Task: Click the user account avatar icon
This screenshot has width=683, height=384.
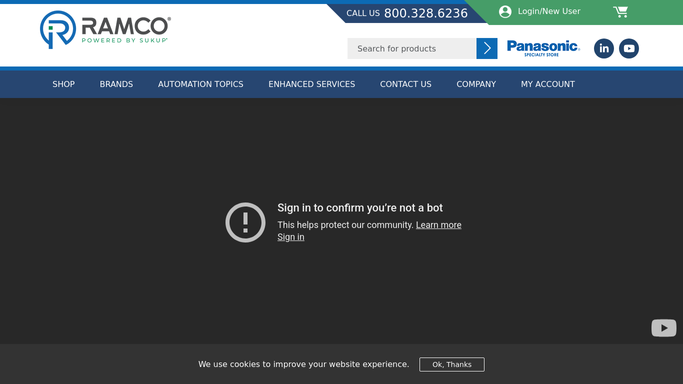Action: pyautogui.click(x=505, y=12)
